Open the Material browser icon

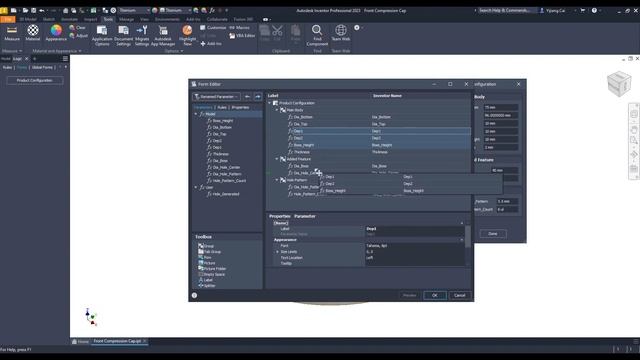coord(33,33)
